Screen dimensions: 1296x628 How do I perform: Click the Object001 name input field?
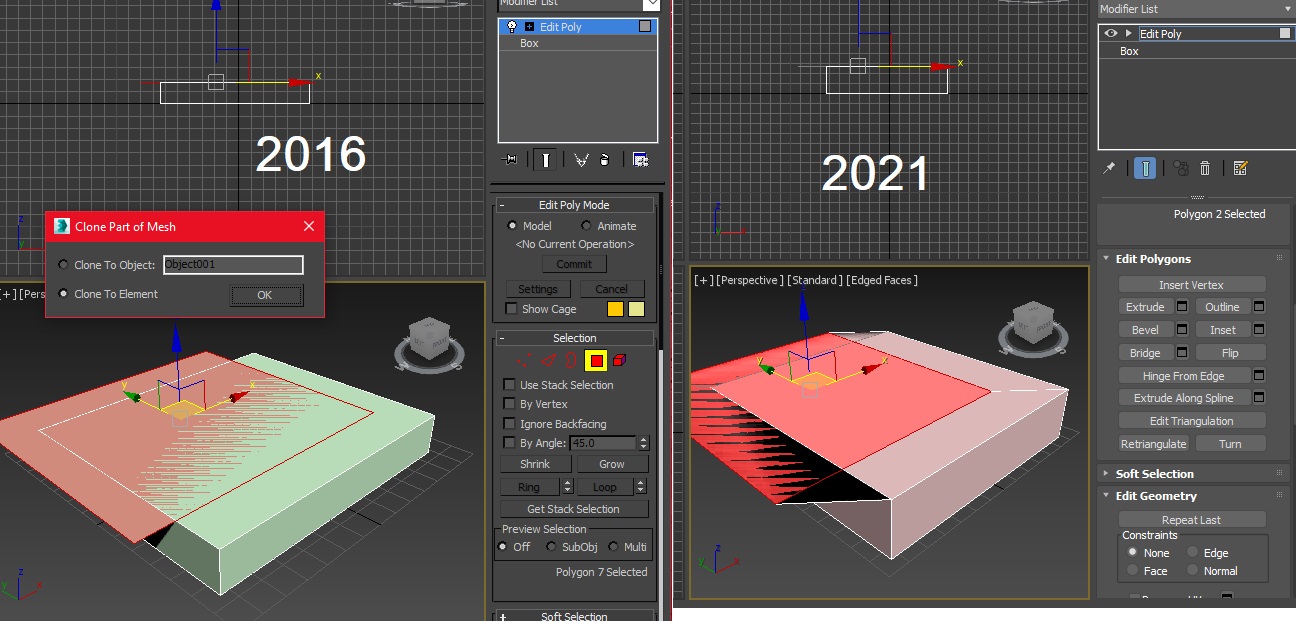(232, 264)
